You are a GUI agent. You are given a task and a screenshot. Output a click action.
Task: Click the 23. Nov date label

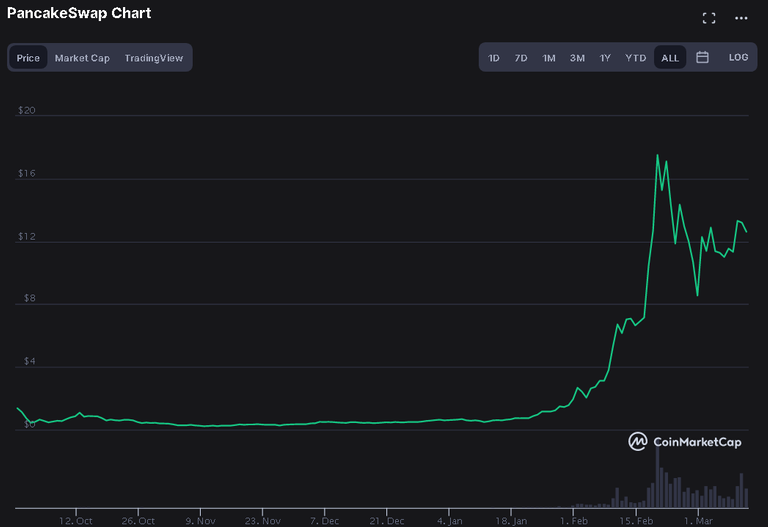(x=263, y=521)
